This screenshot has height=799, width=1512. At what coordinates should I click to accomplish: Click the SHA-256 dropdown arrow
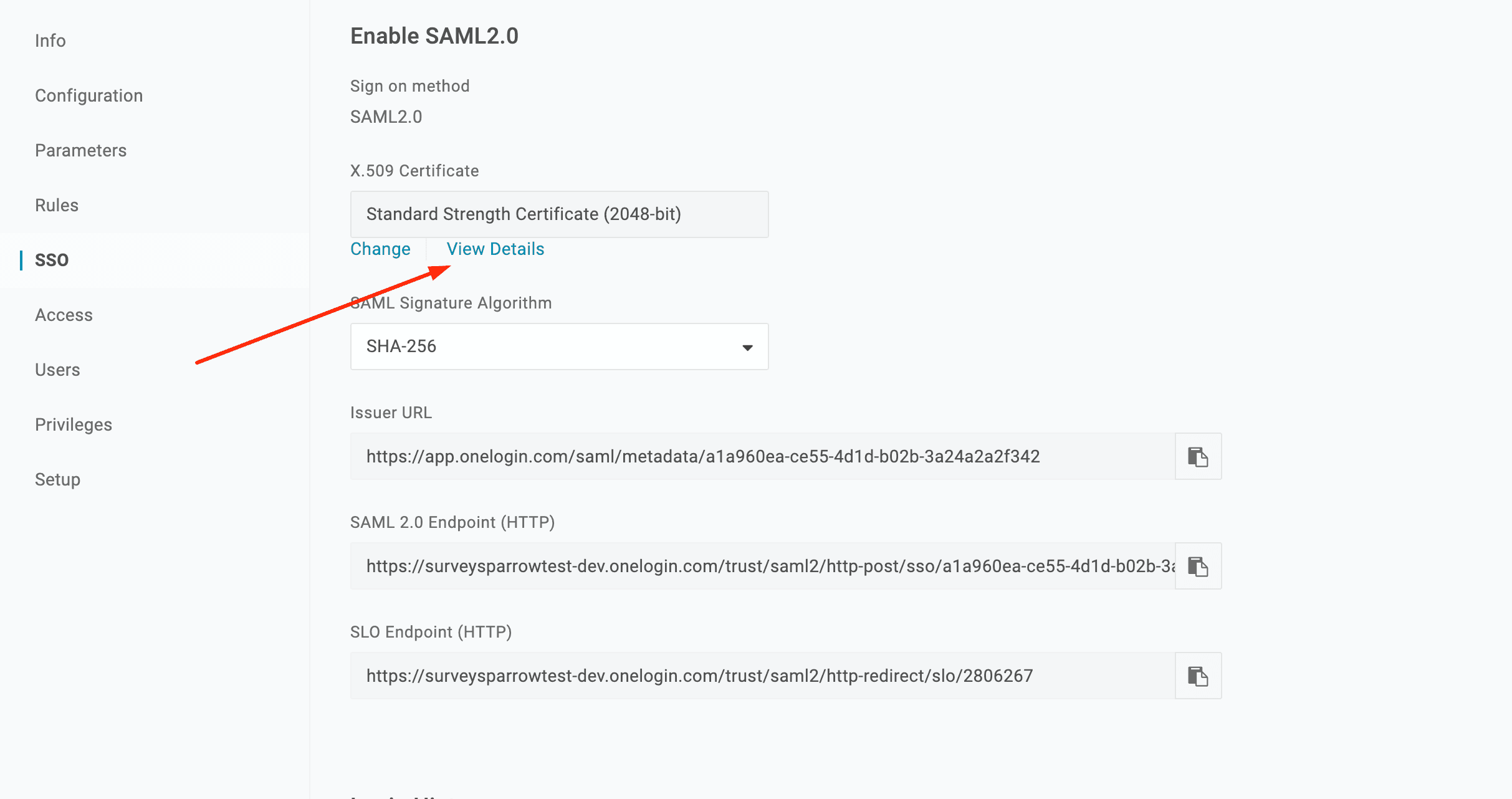click(747, 347)
